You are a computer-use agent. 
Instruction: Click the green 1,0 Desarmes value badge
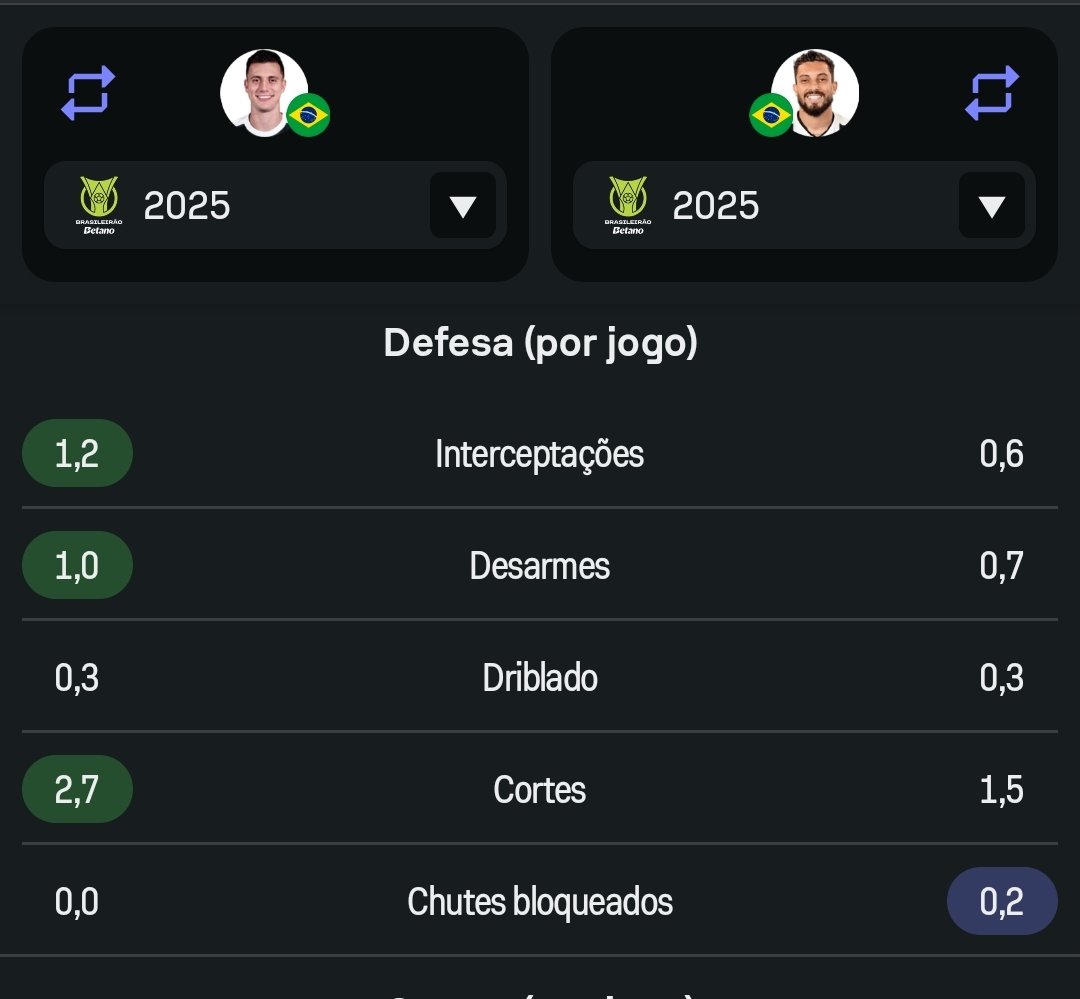(x=77, y=566)
